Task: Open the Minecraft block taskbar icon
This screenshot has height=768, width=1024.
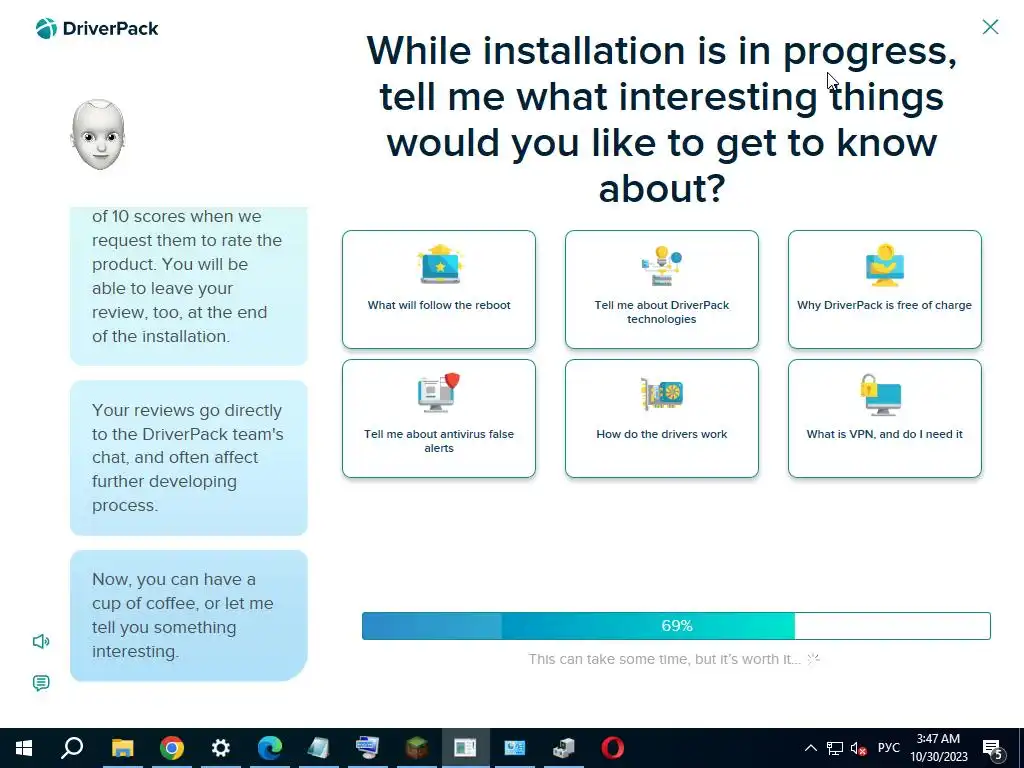Action: 417,748
